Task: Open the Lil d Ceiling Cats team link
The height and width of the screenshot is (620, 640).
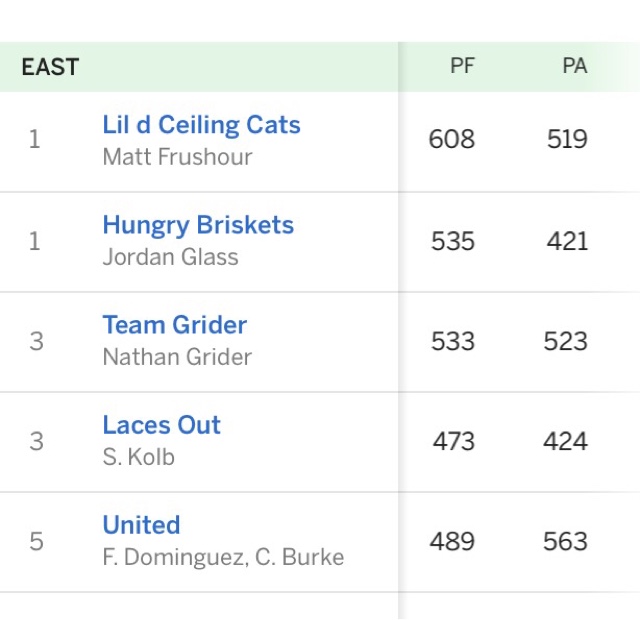Action: (201, 125)
